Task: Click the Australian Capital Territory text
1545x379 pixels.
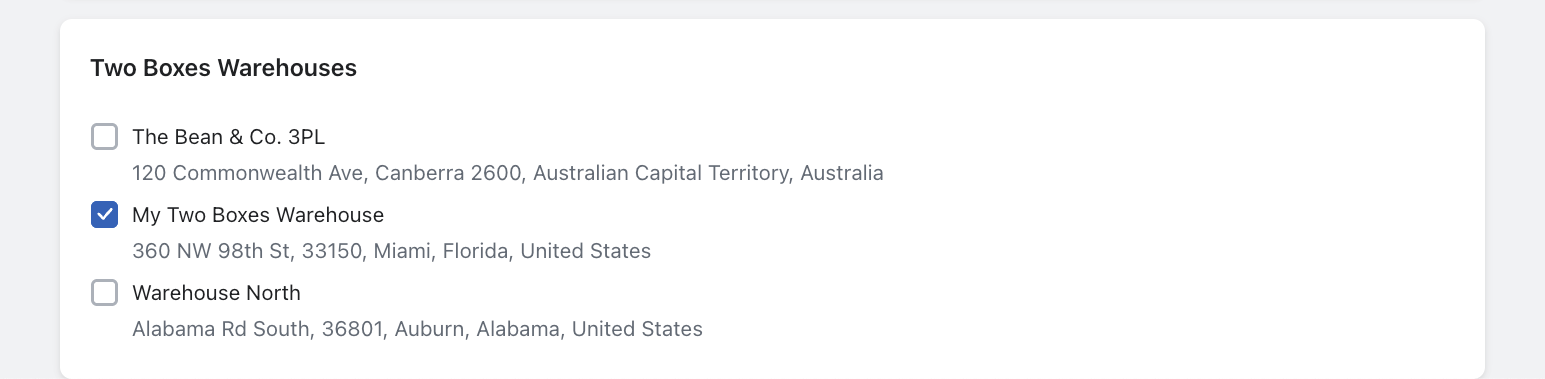Action: pos(664,173)
